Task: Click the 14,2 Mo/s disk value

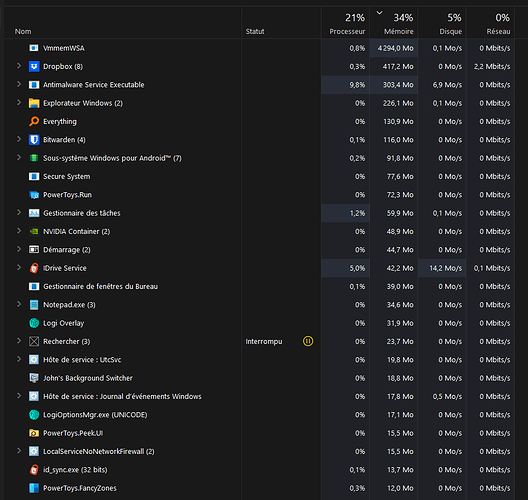Action: 446,268
